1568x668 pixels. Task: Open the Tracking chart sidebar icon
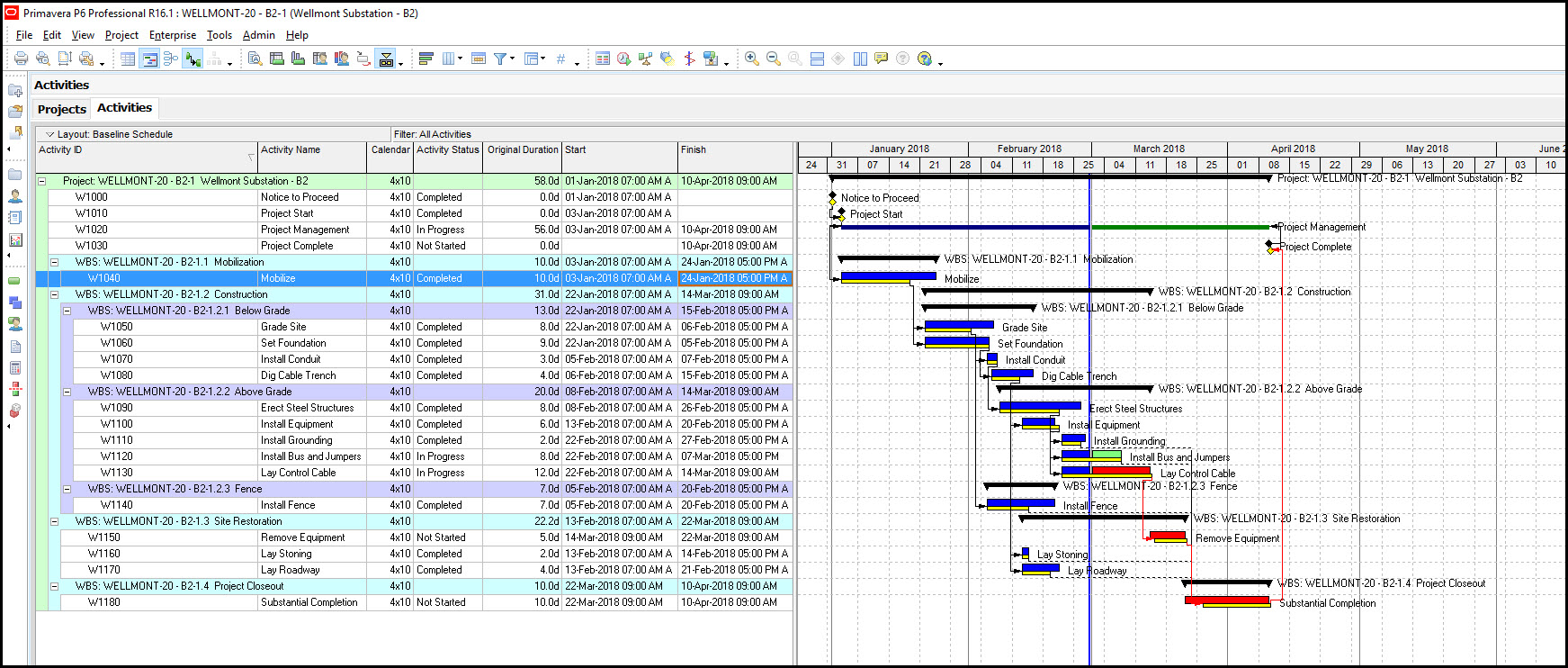point(14,240)
